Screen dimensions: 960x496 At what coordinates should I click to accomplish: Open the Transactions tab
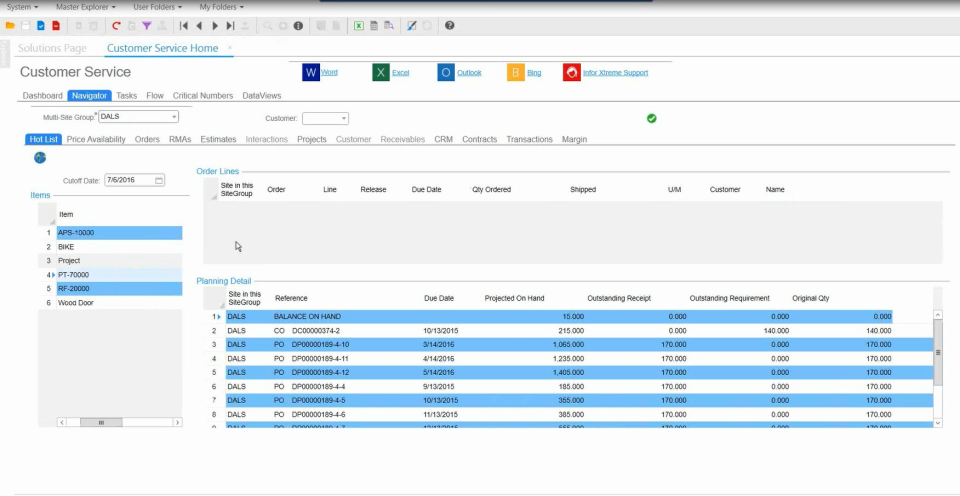[530, 139]
